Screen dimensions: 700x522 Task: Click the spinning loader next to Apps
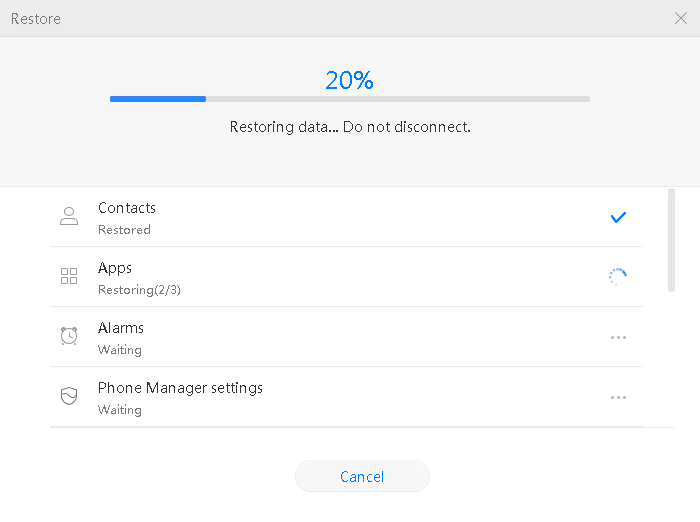click(x=618, y=277)
